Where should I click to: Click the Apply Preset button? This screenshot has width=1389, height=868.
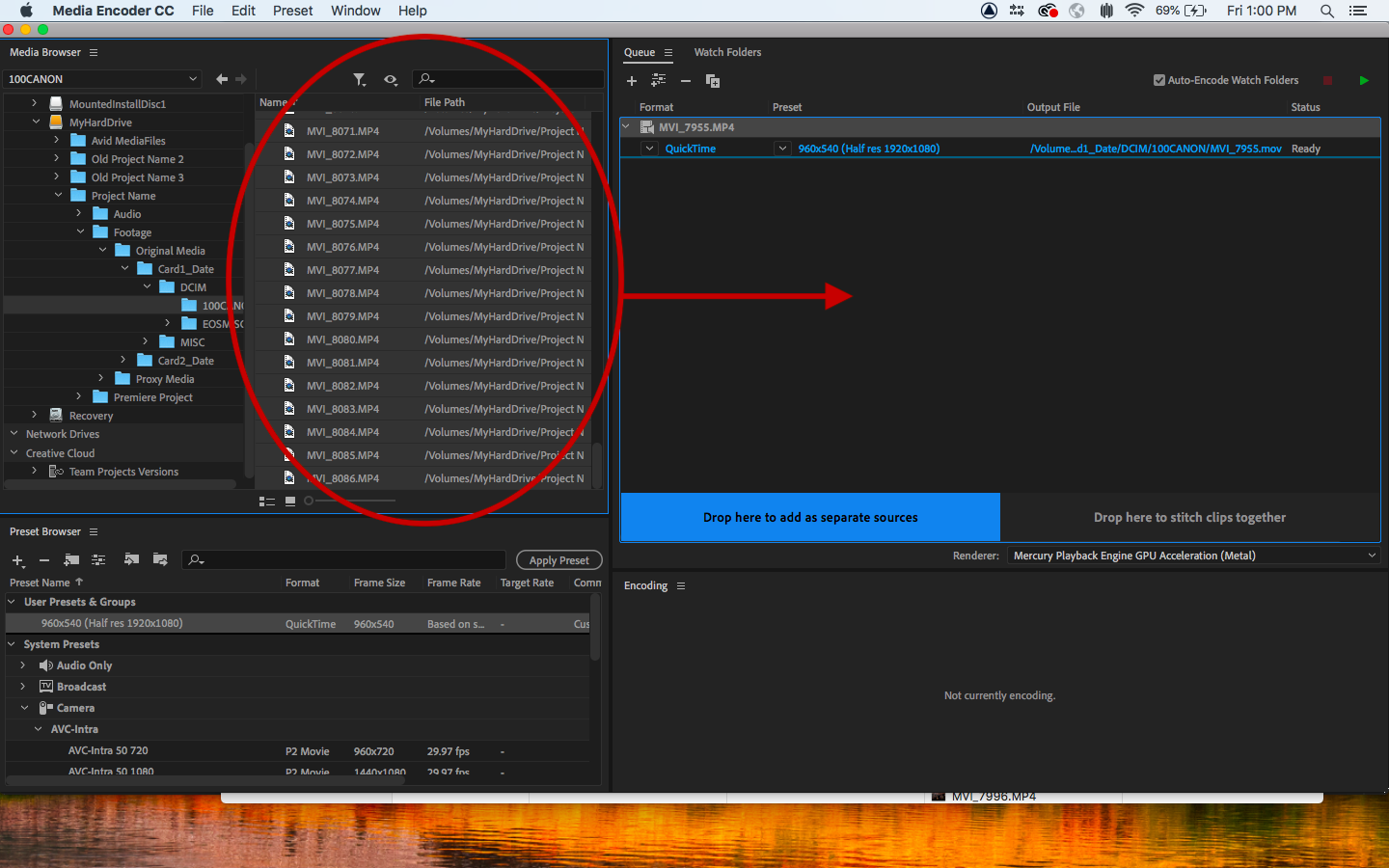click(x=559, y=560)
